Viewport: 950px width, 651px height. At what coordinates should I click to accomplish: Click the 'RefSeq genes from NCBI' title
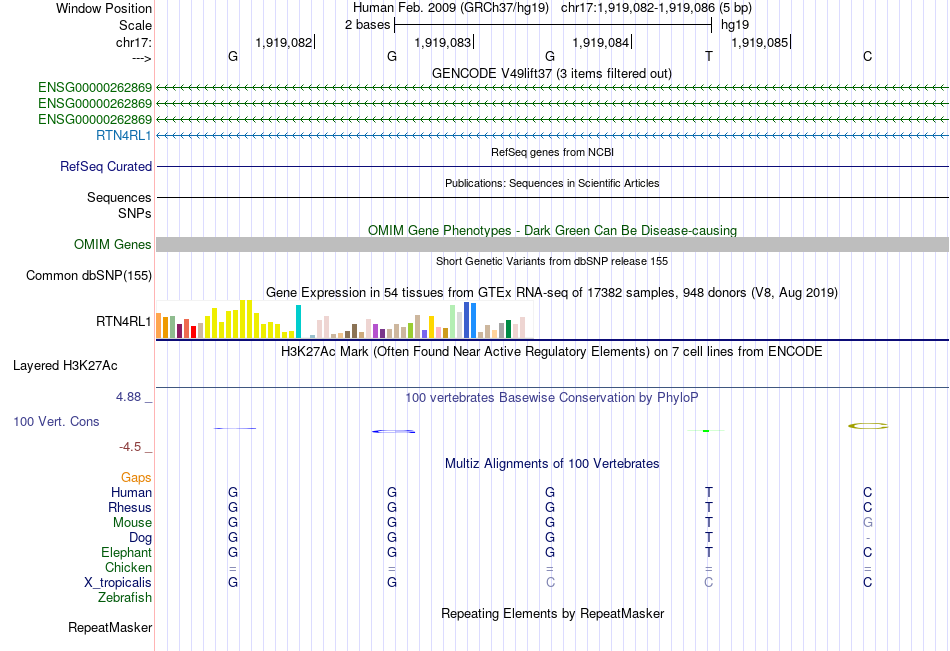pos(553,152)
